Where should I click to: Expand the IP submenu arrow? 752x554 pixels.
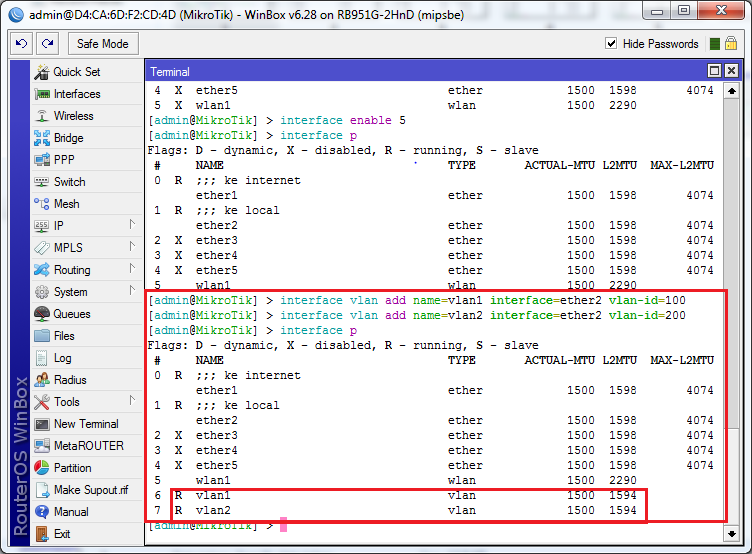click(x=132, y=224)
